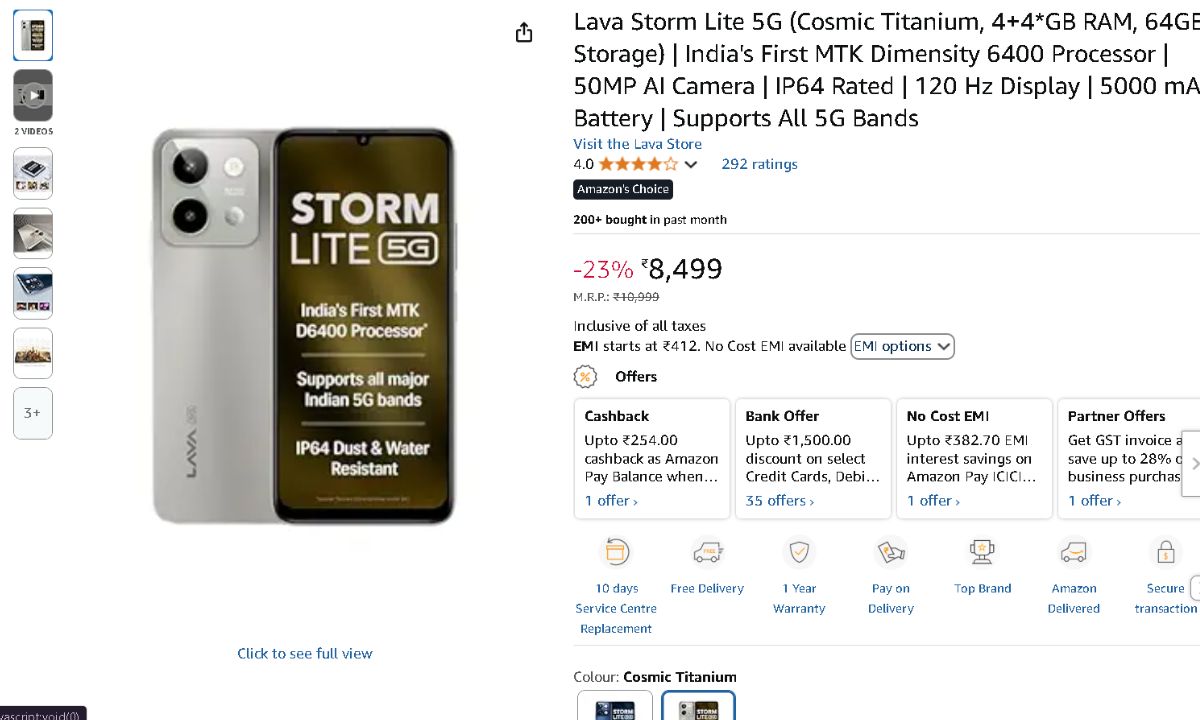The height and width of the screenshot is (720, 1200).
Task: Click the Amazon Delivered icon
Action: [x=1074, y=552]
